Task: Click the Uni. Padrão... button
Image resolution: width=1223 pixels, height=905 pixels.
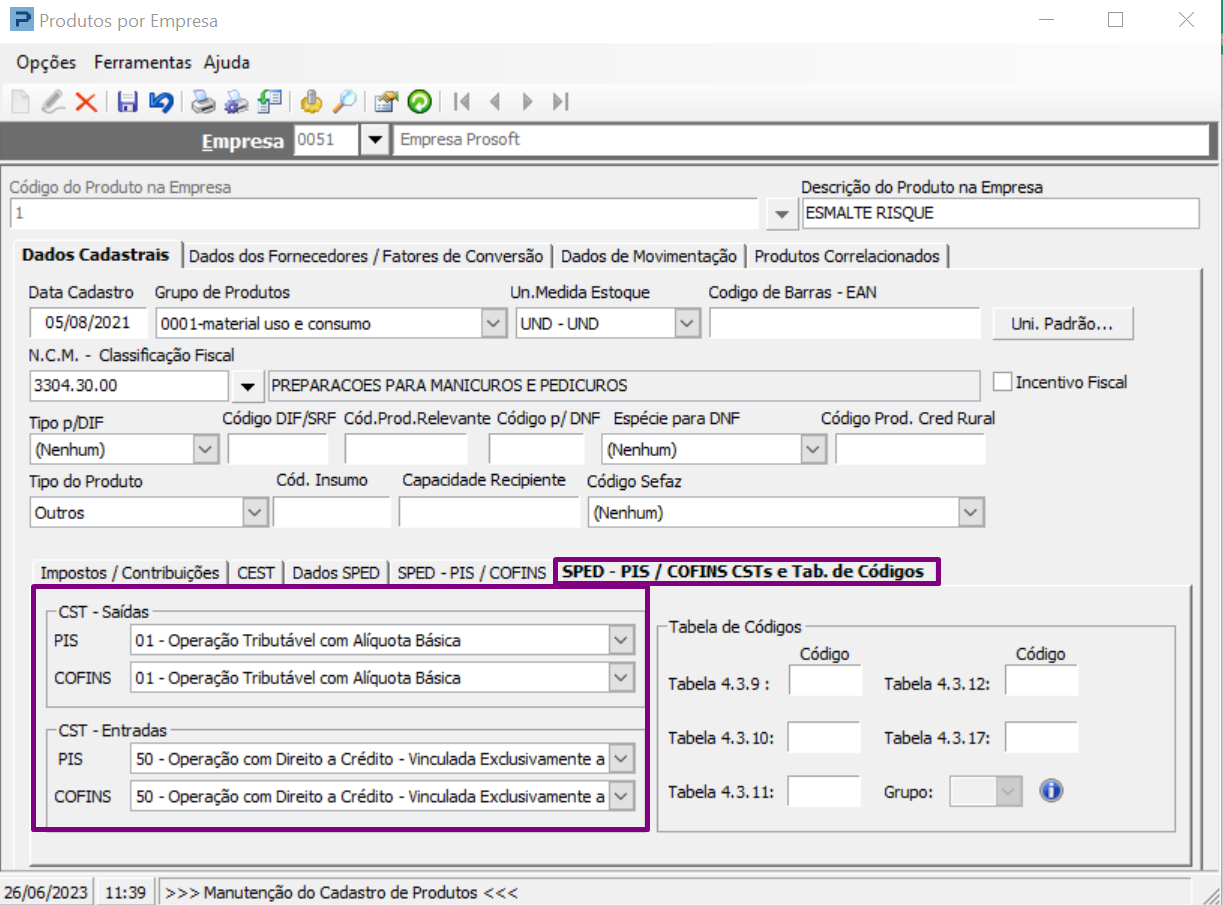Action: [1062, 324]
